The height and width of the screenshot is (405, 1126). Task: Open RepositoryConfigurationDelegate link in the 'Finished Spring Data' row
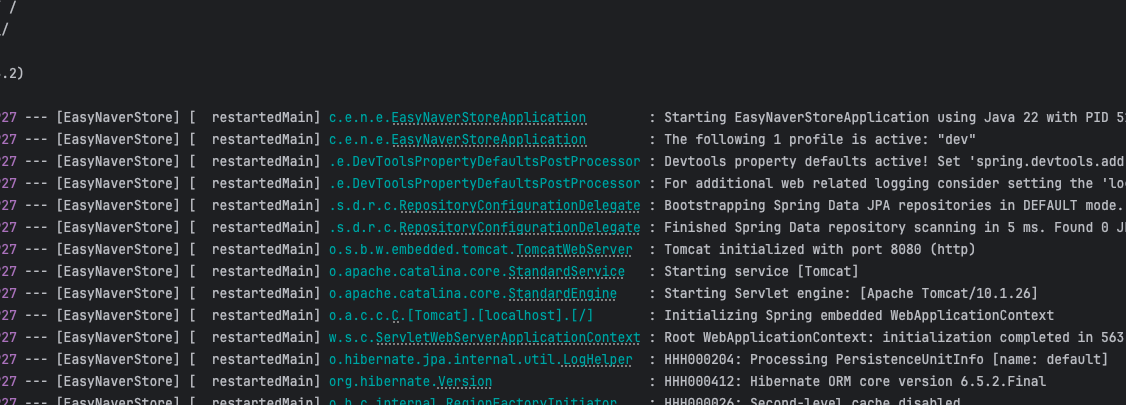pos(519,228)
